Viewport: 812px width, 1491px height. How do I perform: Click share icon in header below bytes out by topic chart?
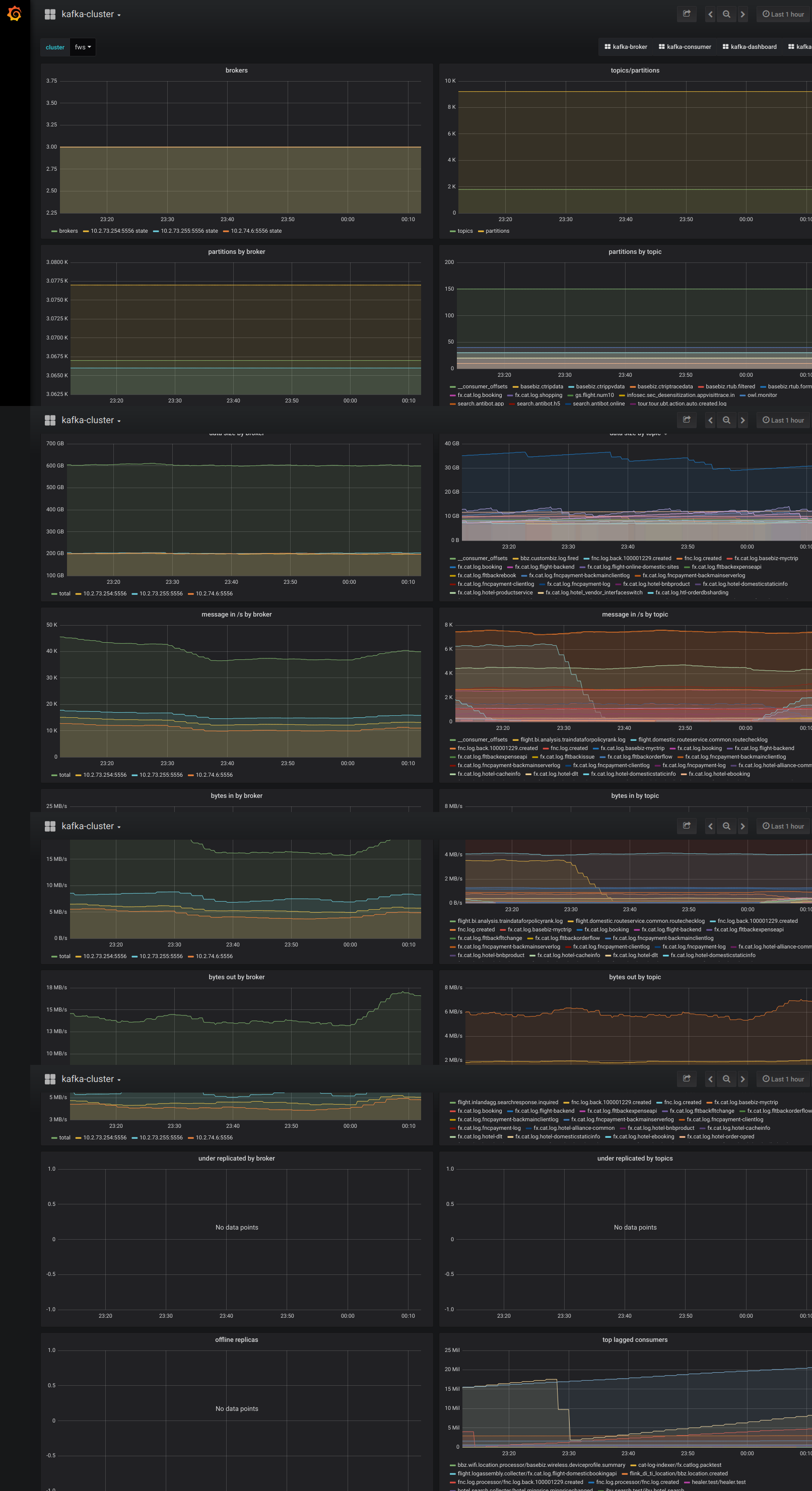tap(687, 1079)
